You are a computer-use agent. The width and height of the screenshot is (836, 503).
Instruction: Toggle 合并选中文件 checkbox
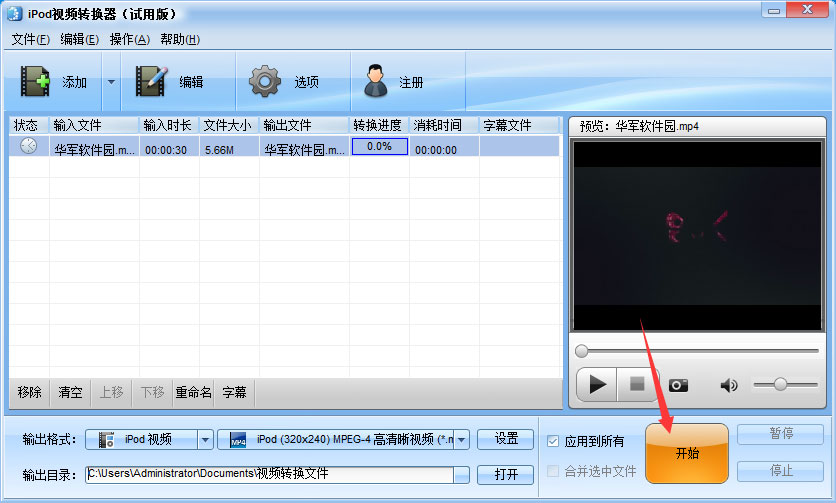pos(555,471)
